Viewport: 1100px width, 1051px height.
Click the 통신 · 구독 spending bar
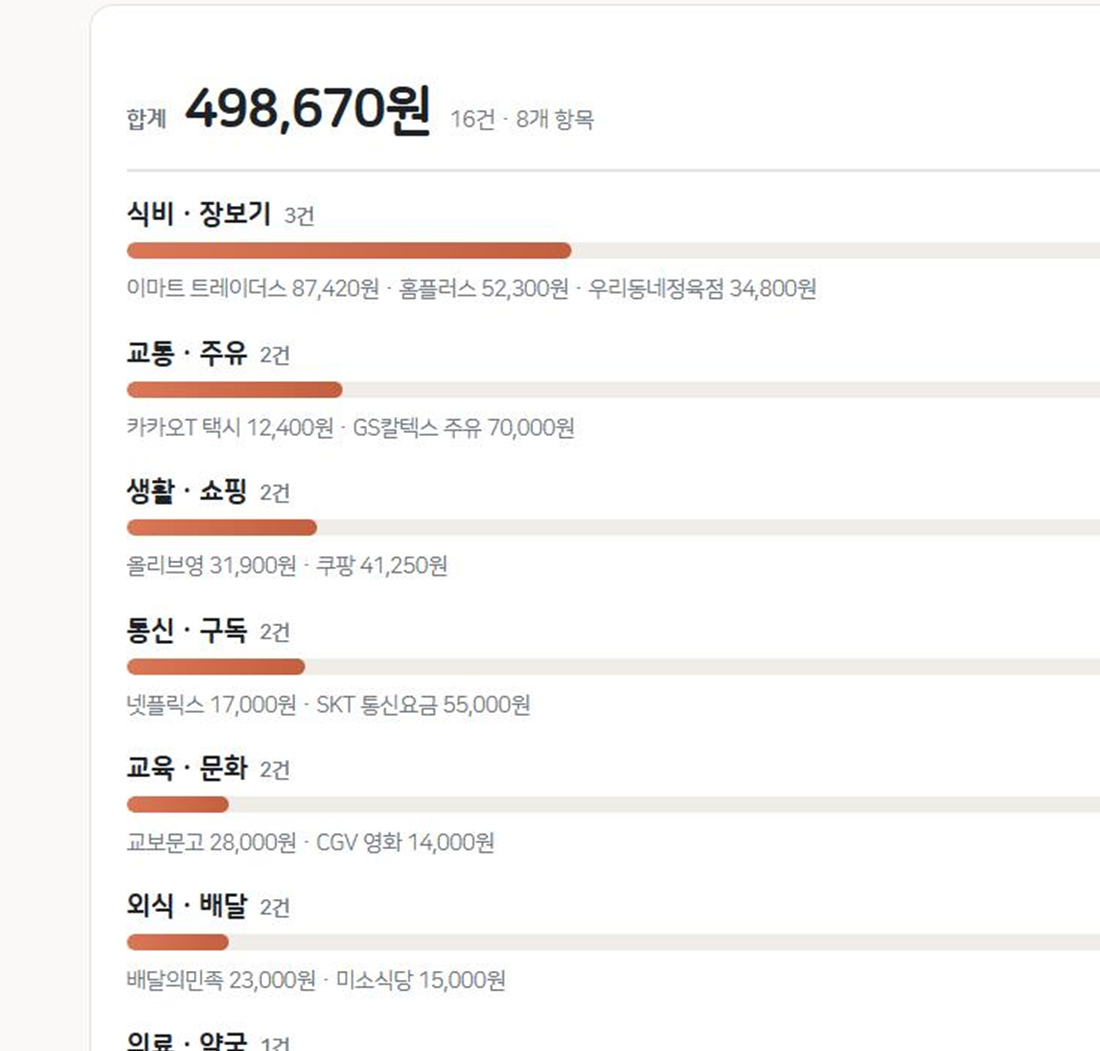tap(613, 667)
